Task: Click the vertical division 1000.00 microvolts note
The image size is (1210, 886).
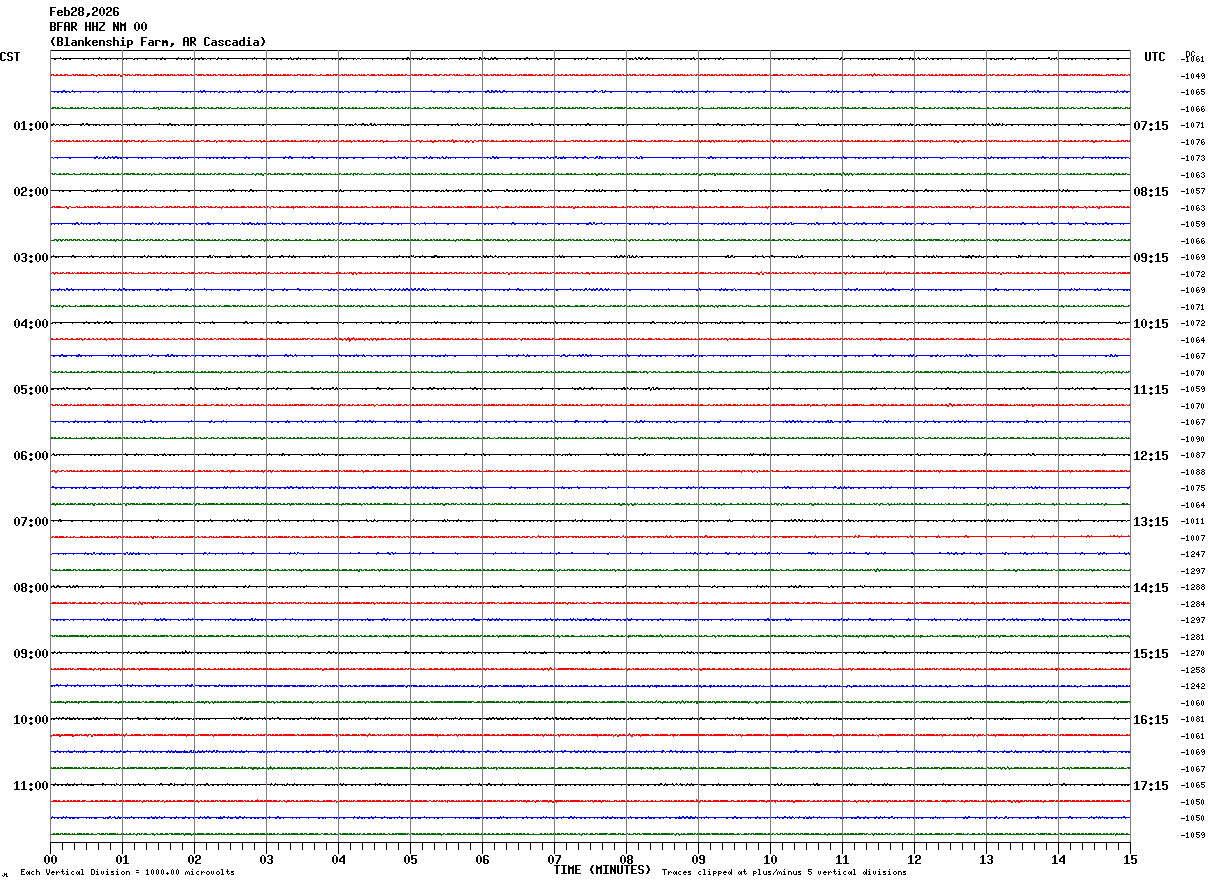Action: coord(127,872)
